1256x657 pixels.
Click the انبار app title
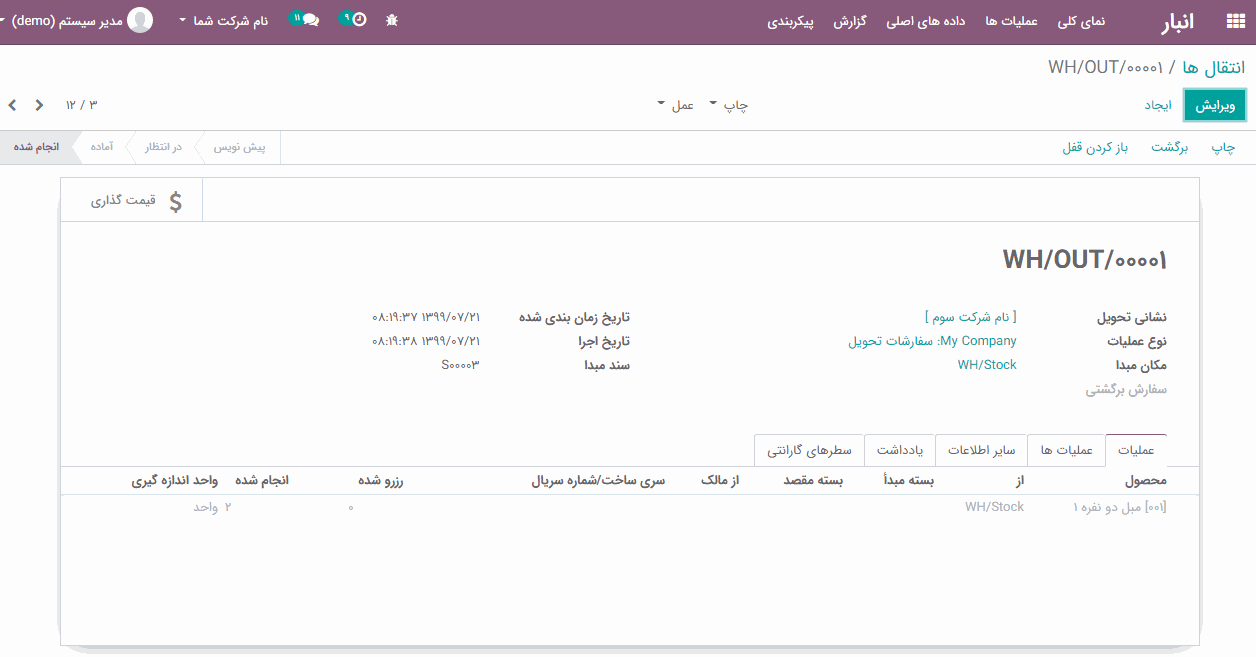click(x=1178, y=22)
